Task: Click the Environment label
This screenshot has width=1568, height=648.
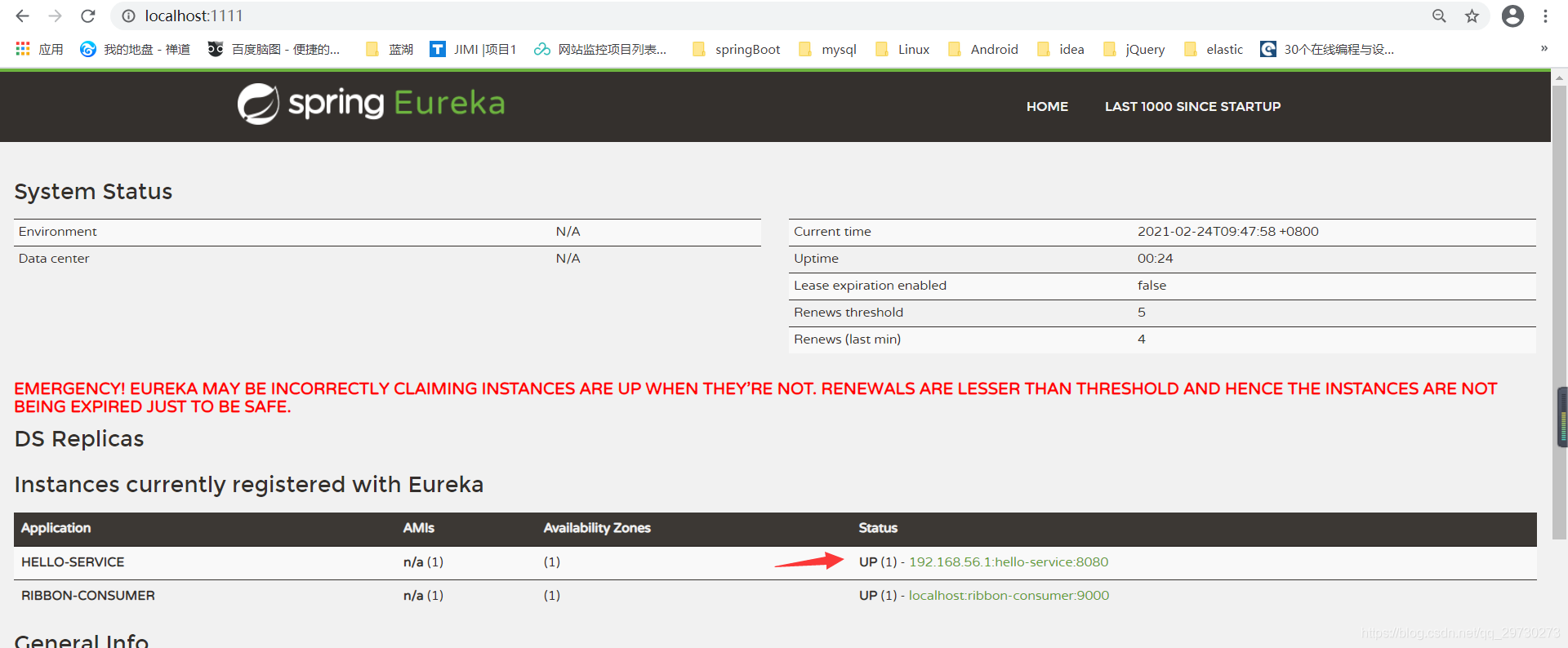Action: 57,231
